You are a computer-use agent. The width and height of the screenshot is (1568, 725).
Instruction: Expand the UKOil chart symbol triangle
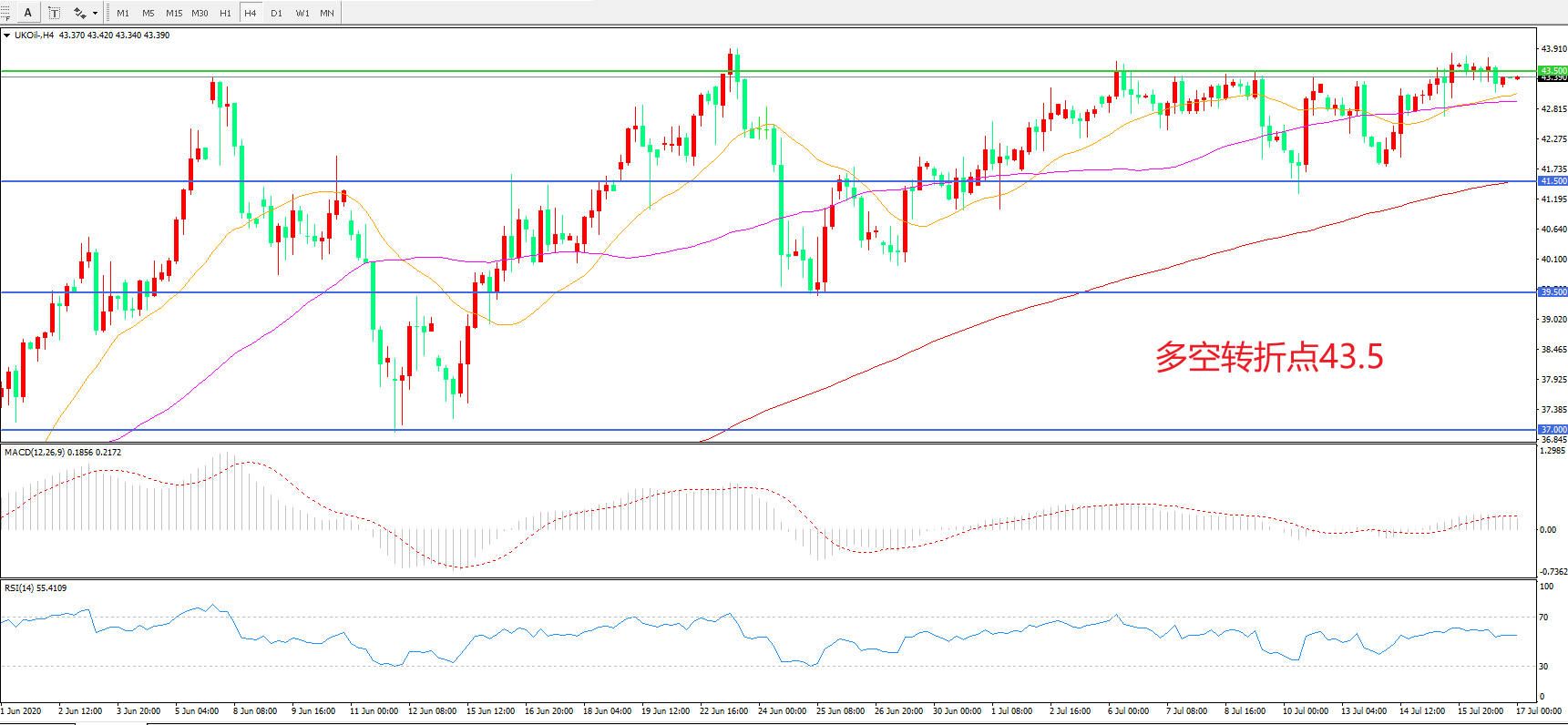pyautogui.click(x=7, y=36)
